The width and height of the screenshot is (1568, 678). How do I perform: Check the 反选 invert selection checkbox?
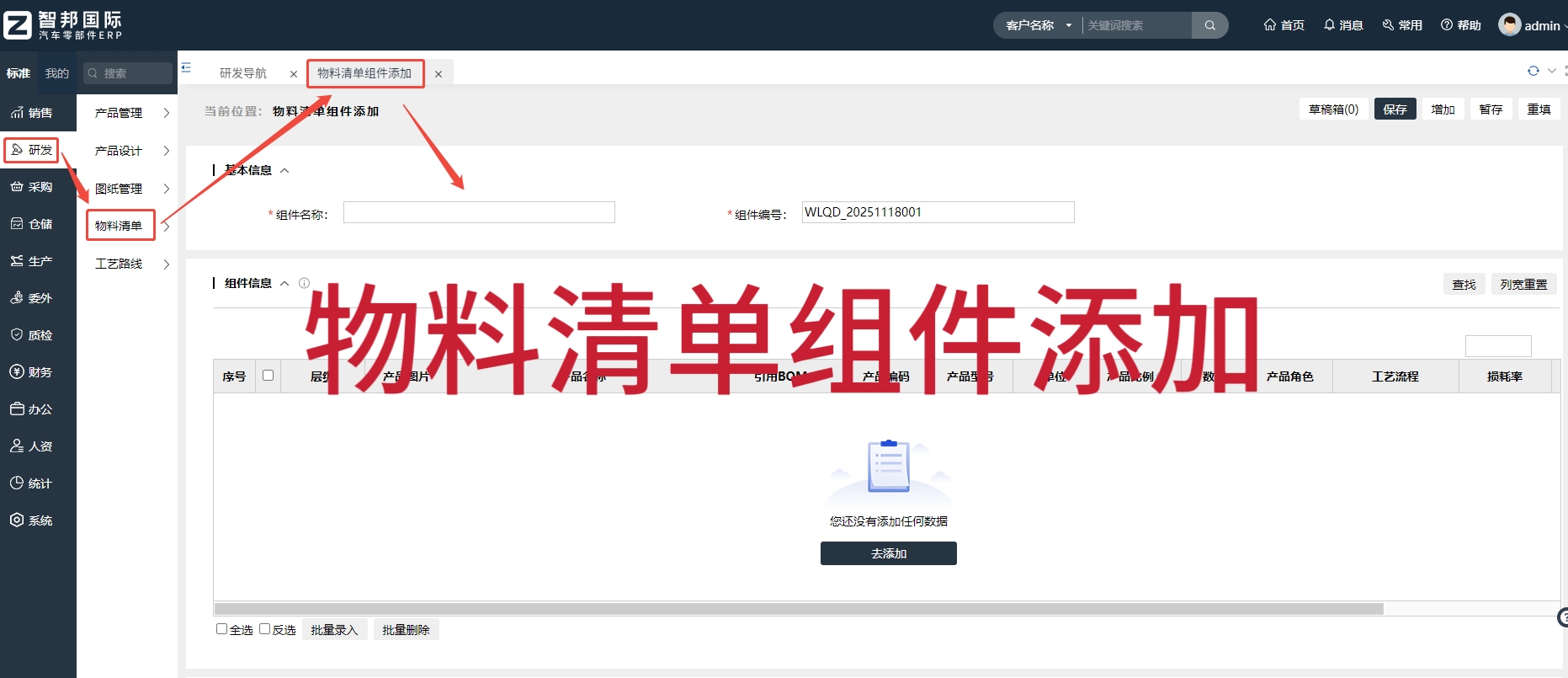(264, 628)
